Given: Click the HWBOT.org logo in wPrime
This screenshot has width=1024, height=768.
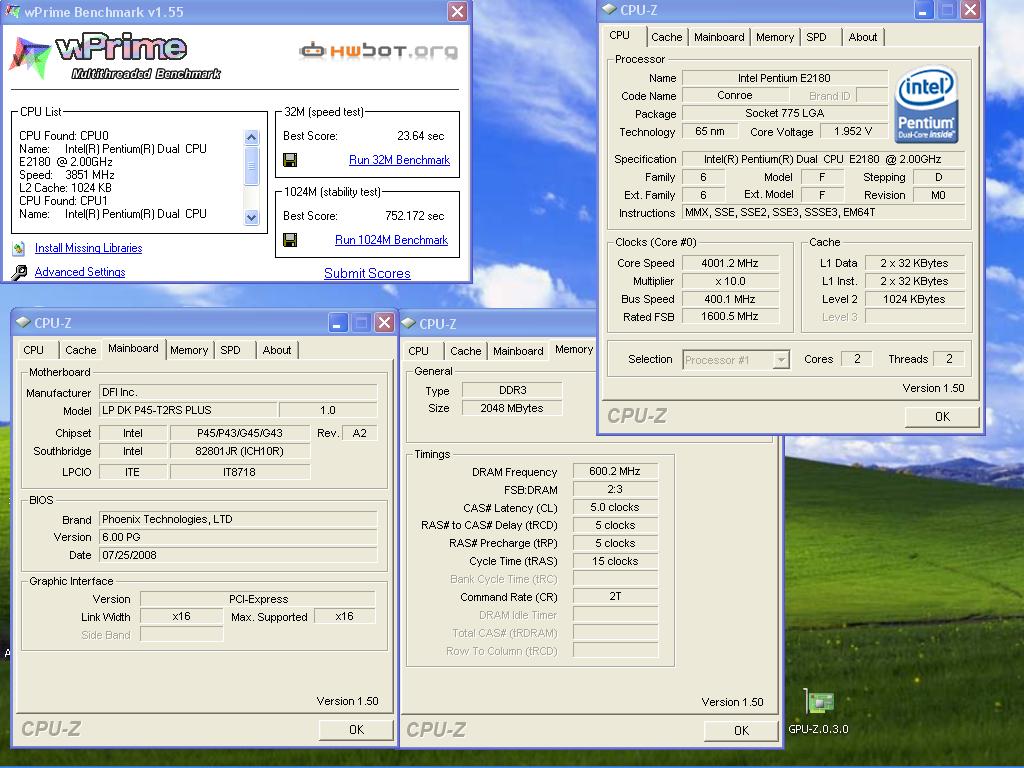Looking at the screenshot, I should 379,50.
